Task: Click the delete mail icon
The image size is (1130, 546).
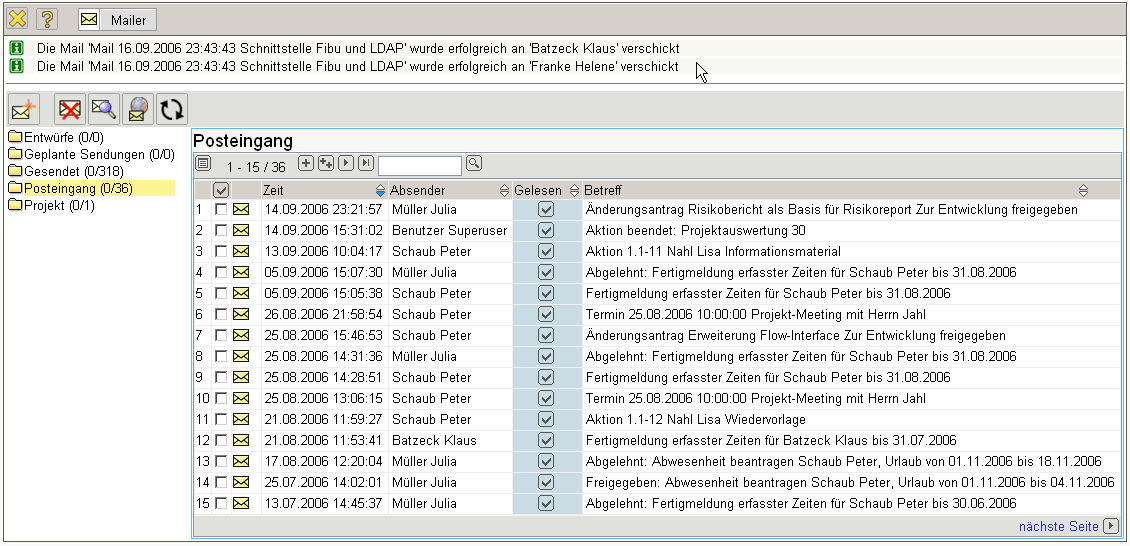Action: [x=70, y=109]
